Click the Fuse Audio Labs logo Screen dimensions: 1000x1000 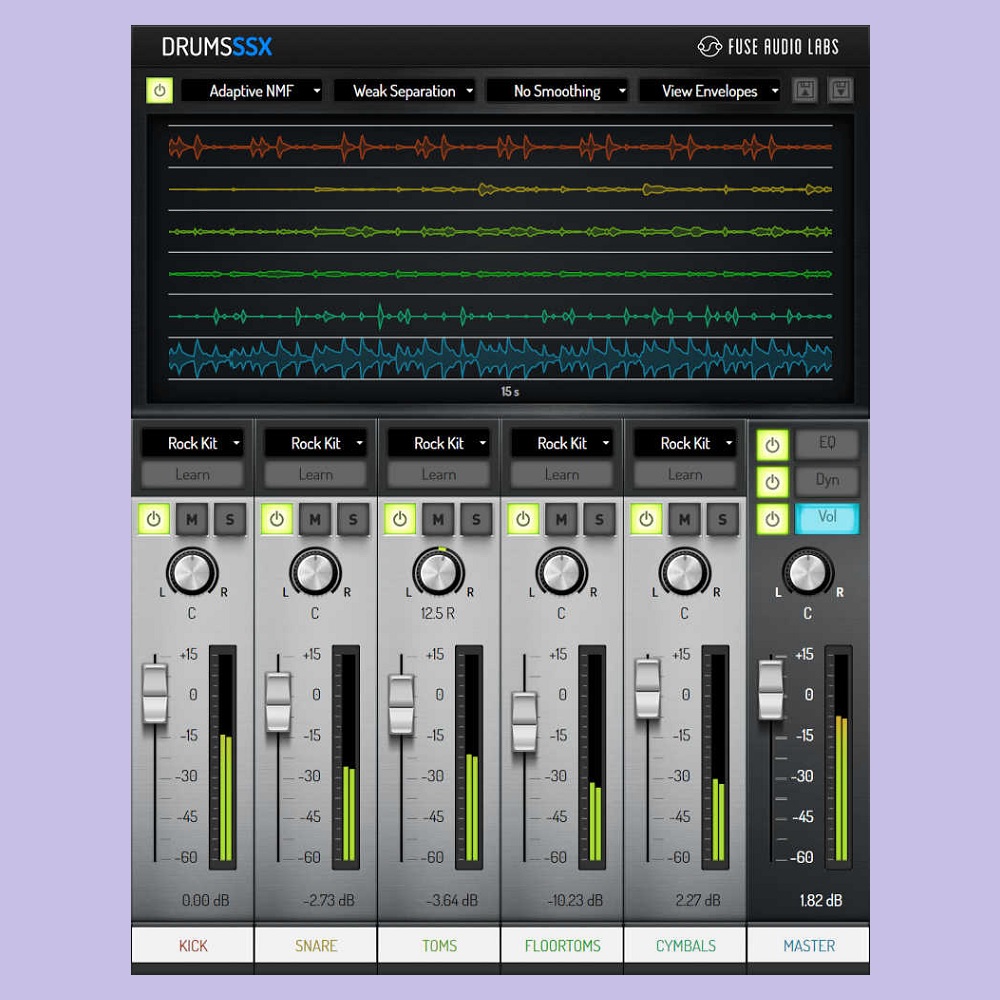[x=769, y=46]
